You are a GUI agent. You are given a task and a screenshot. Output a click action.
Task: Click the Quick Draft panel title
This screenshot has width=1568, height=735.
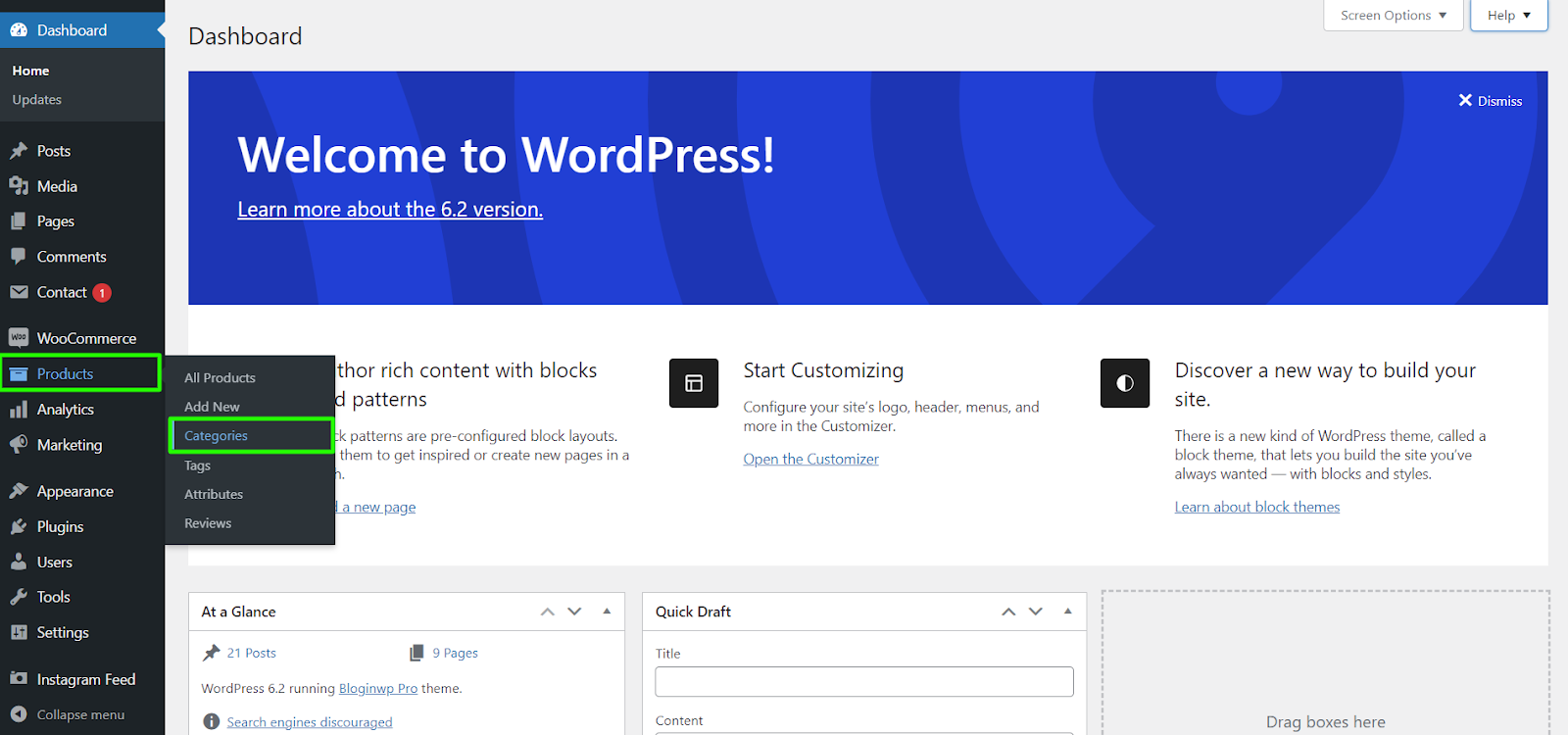click(693, 612)
